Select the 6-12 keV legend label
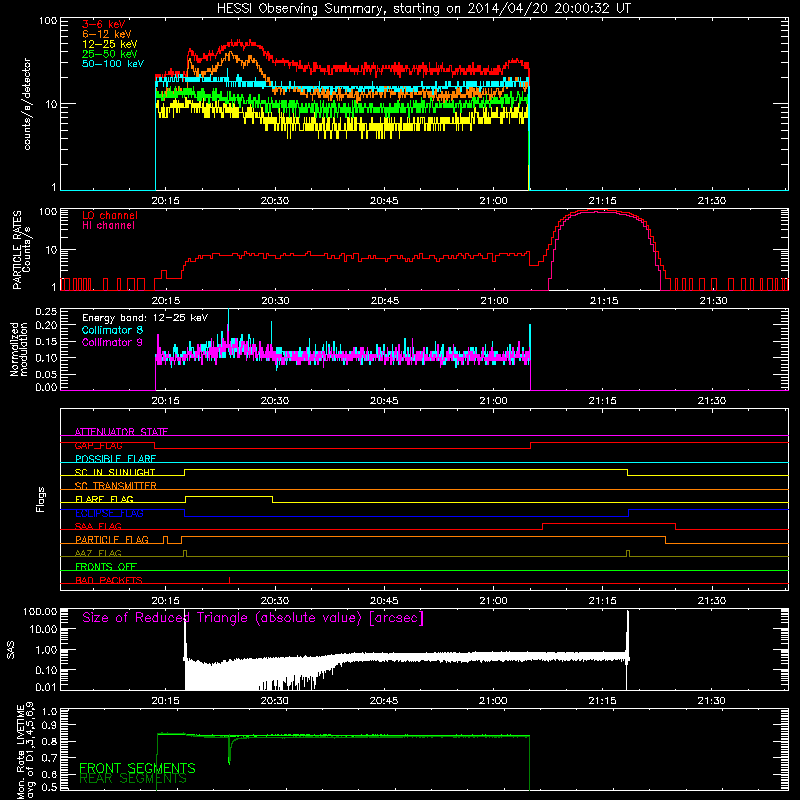 pyautogui.click(x=107, y=34)
